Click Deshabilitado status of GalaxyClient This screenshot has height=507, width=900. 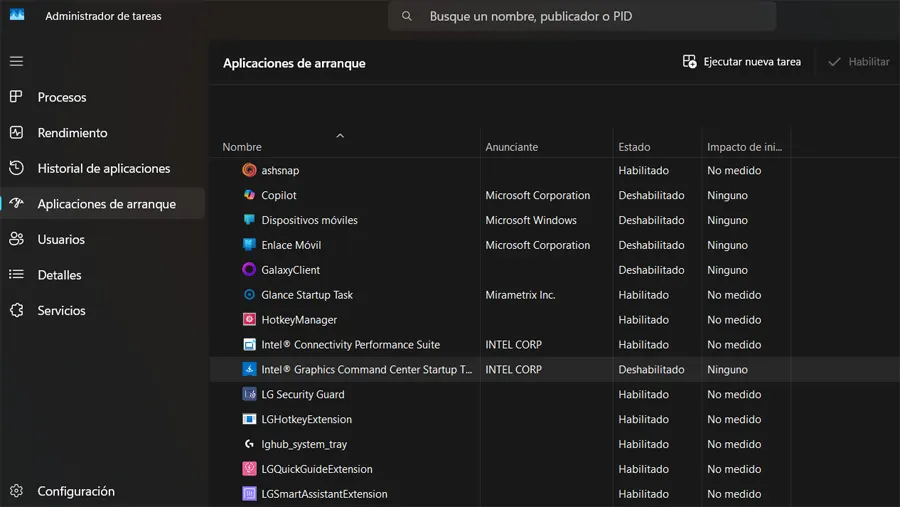tap(651, 270)
